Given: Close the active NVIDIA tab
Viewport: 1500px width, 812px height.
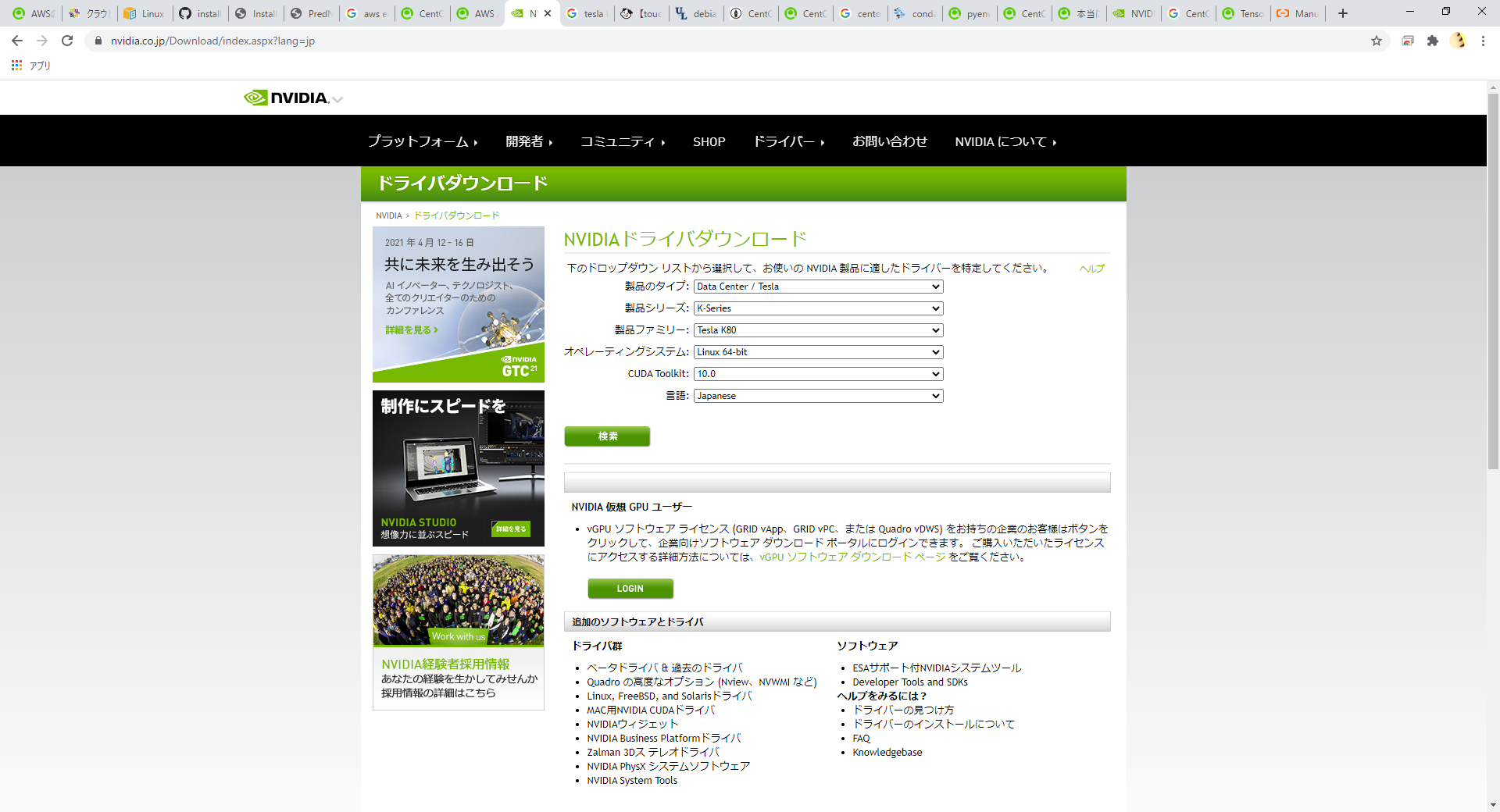Looking at the screenshot, I should click(x=548, y=13).
